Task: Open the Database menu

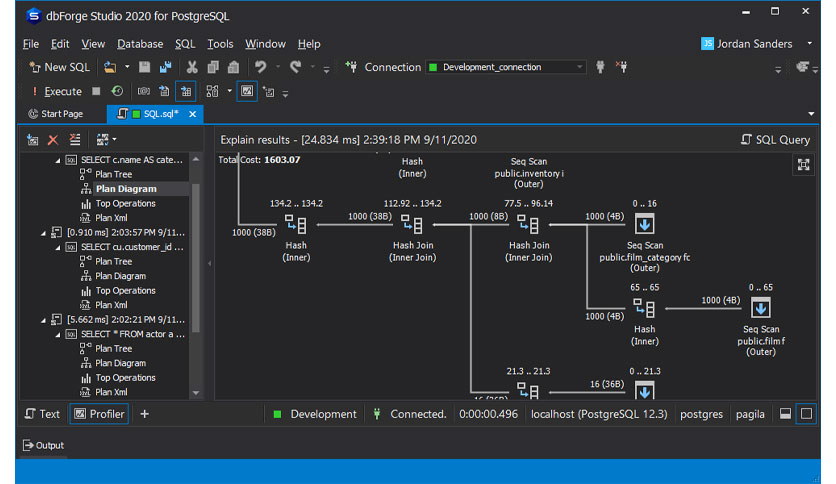Action: point(140,44)
